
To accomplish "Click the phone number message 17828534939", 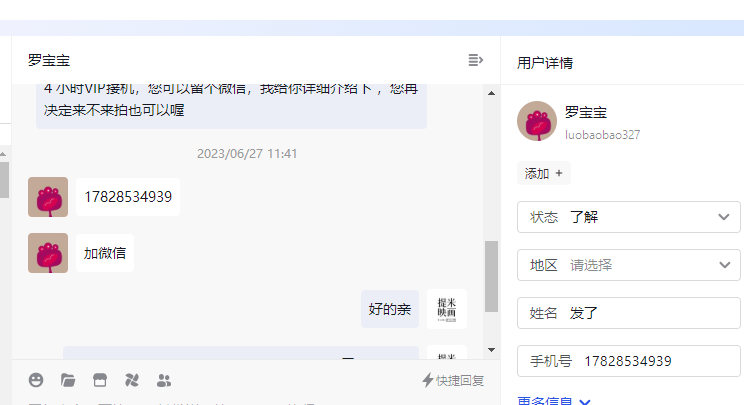I will (128, 197).
